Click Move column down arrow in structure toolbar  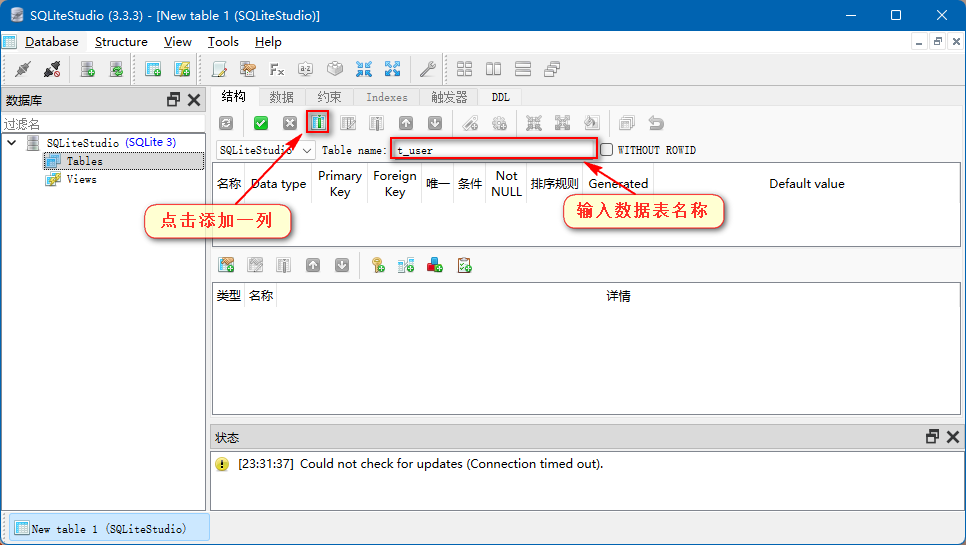point(434,123)
